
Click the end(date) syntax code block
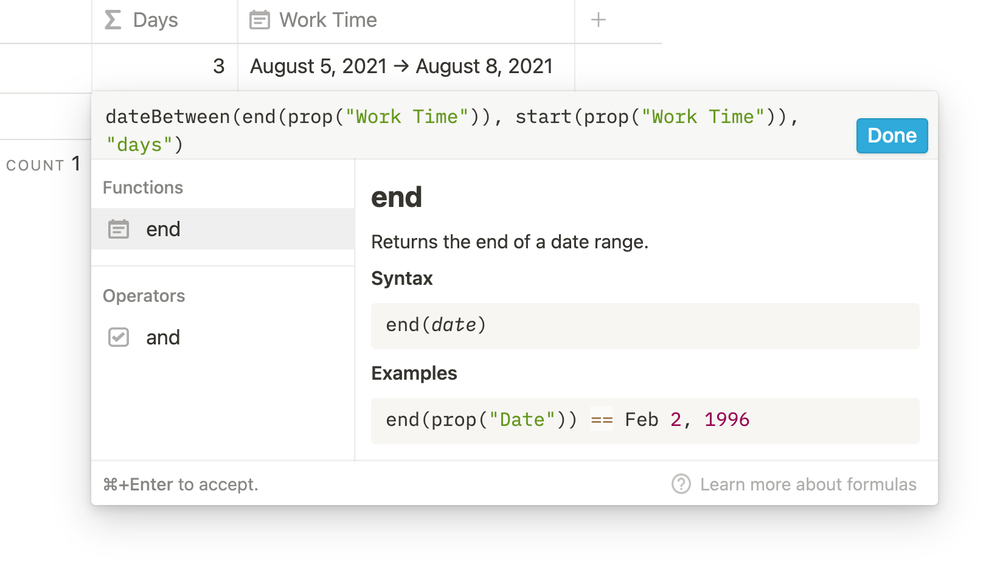point(645,325)
